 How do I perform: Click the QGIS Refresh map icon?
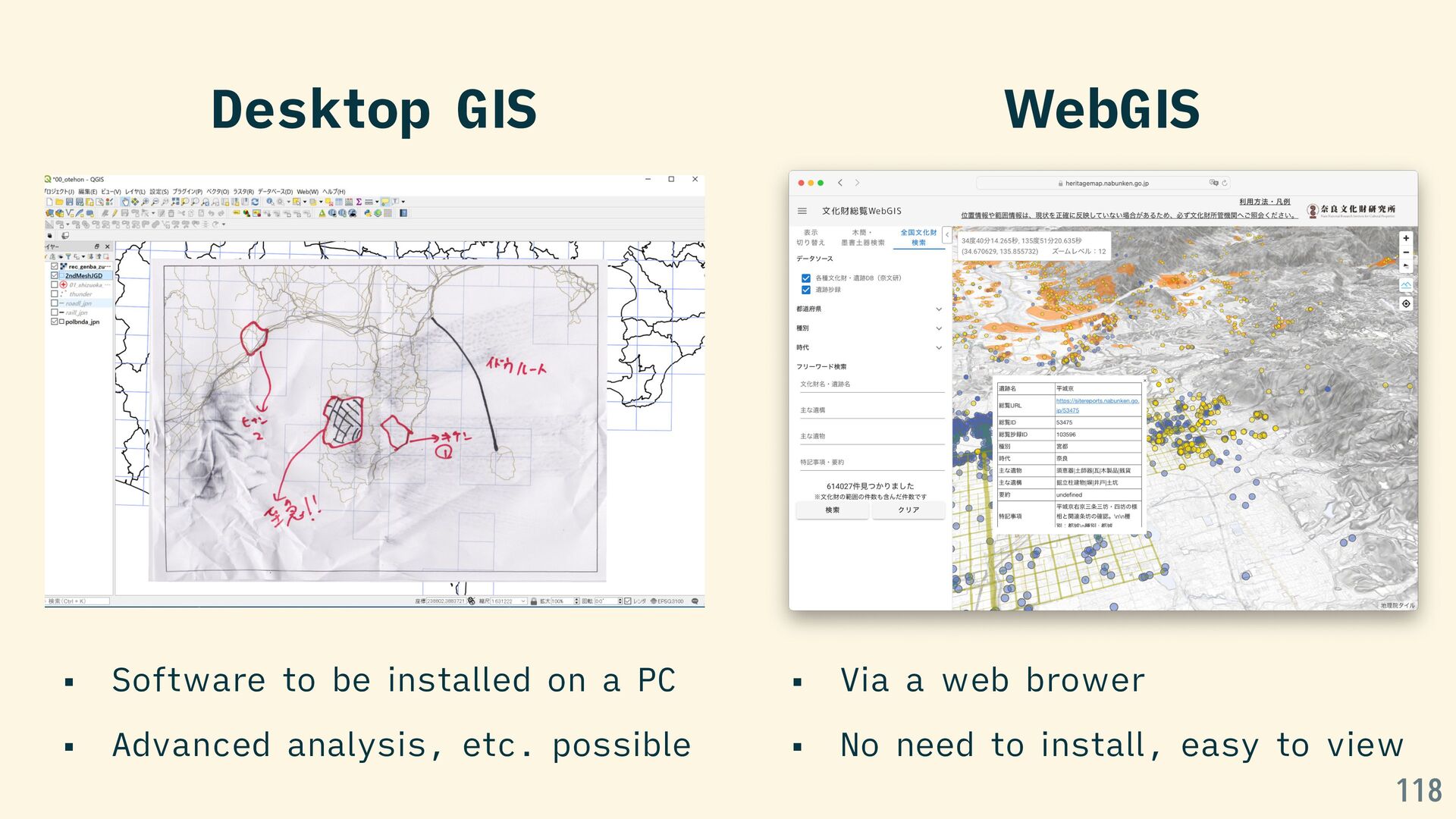(x=255, y=202)
